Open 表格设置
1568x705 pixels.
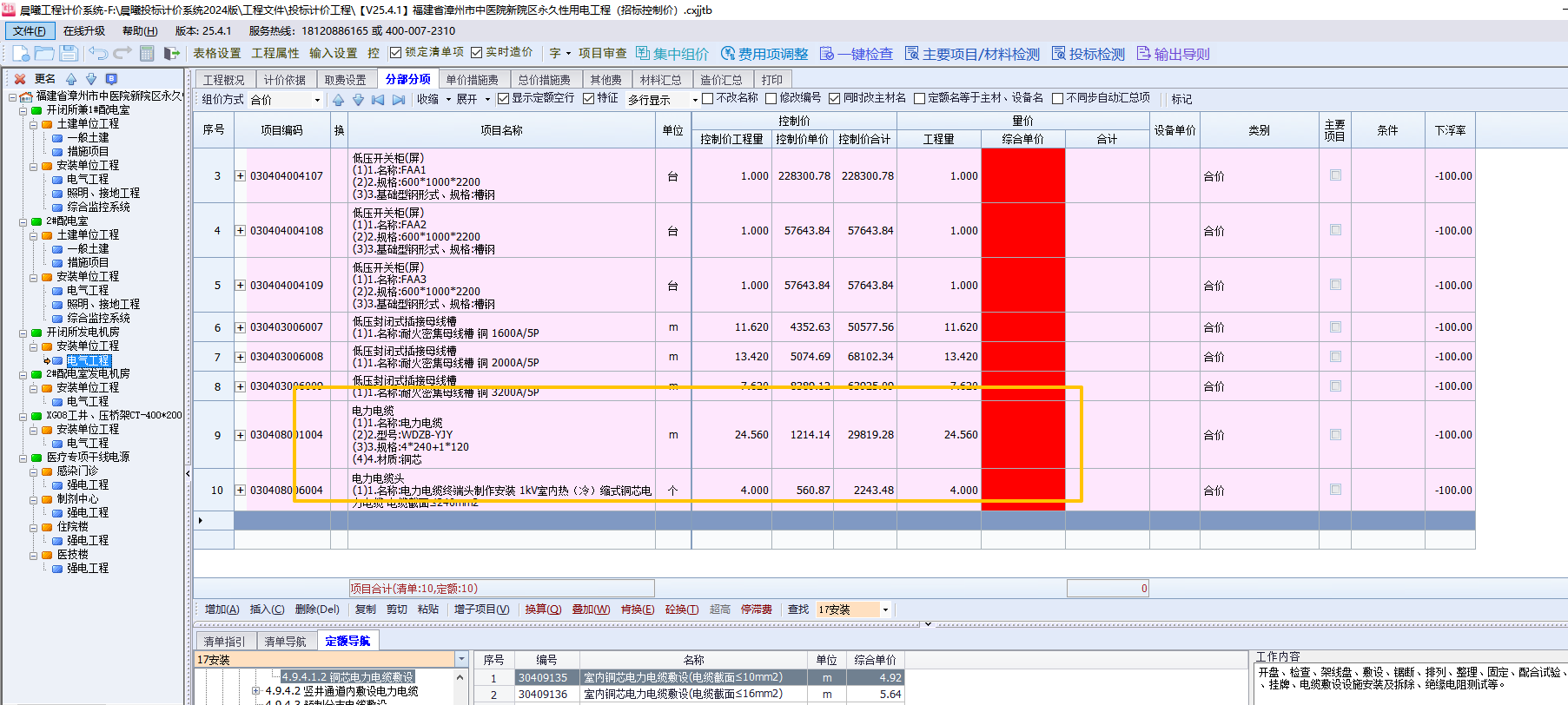216,53
